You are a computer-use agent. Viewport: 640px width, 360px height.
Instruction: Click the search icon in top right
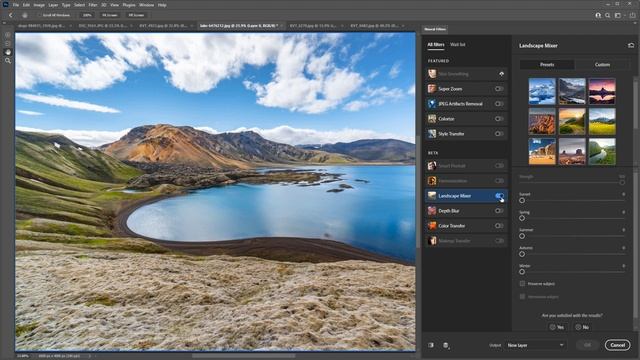tap(608, 15)
